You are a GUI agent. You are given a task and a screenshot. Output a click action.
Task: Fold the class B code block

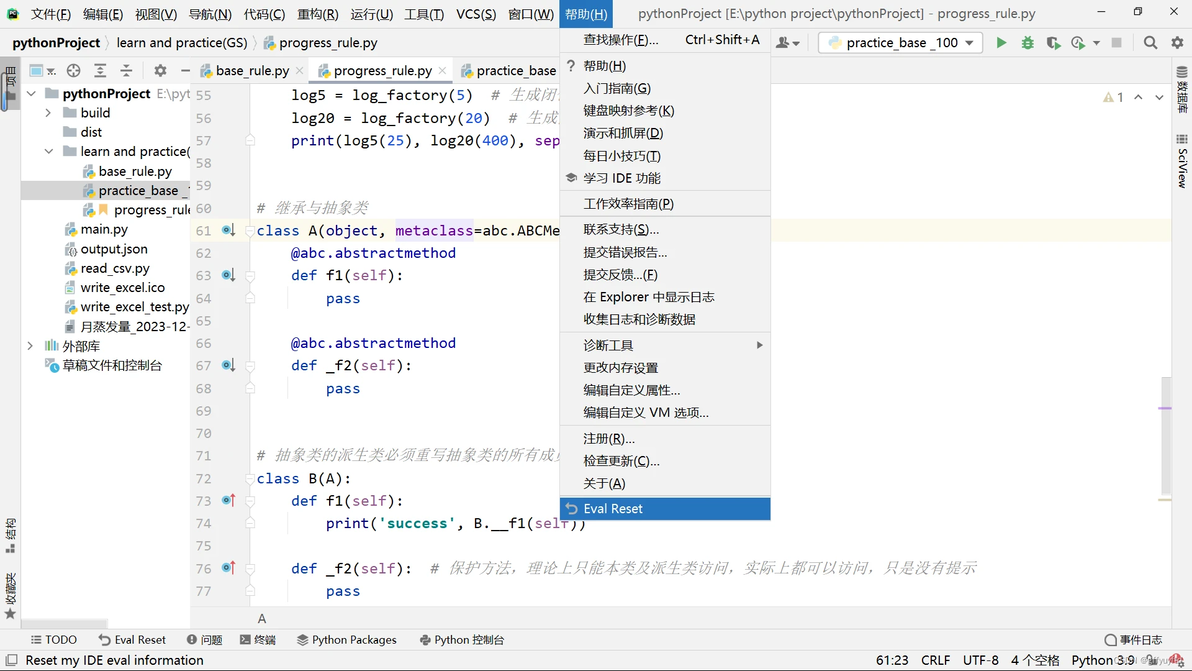click(249, 479)
